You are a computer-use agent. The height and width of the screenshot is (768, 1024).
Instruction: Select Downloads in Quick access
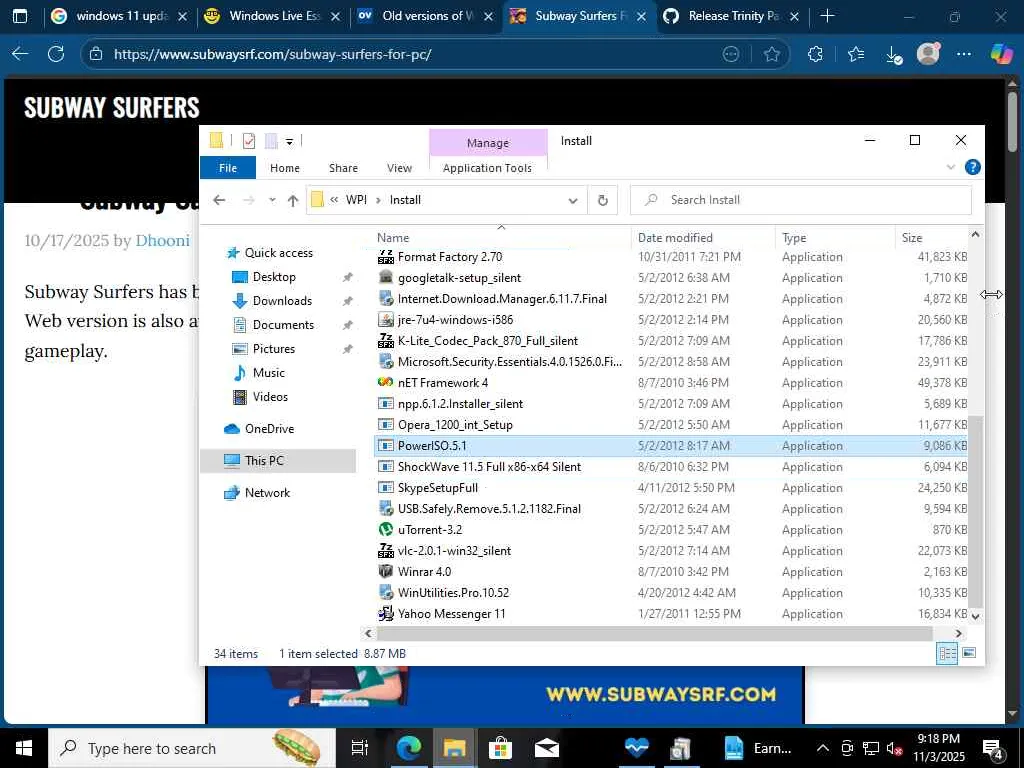pyautogui.click(x=282, y=300)
